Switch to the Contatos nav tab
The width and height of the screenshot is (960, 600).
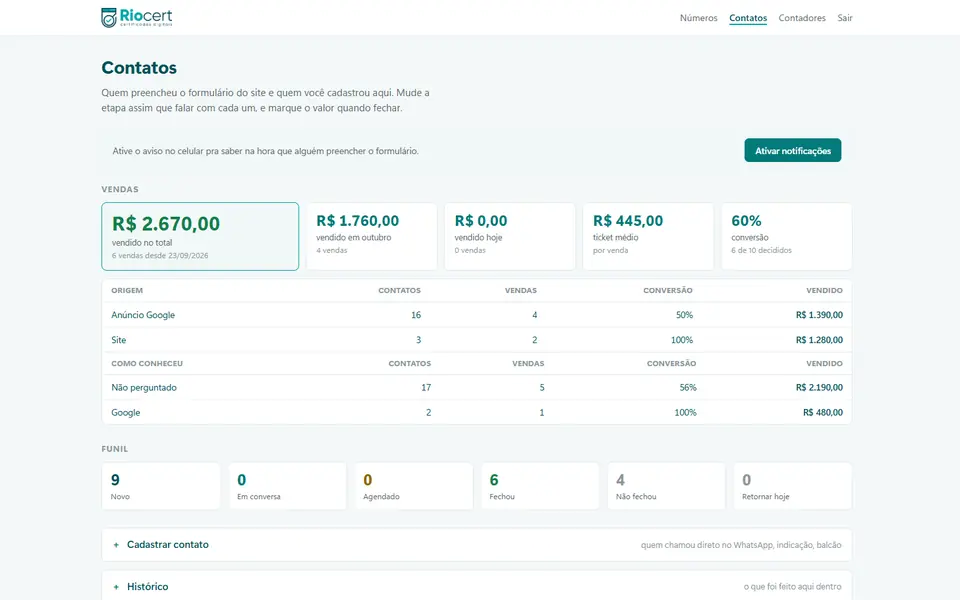[748, 18]
